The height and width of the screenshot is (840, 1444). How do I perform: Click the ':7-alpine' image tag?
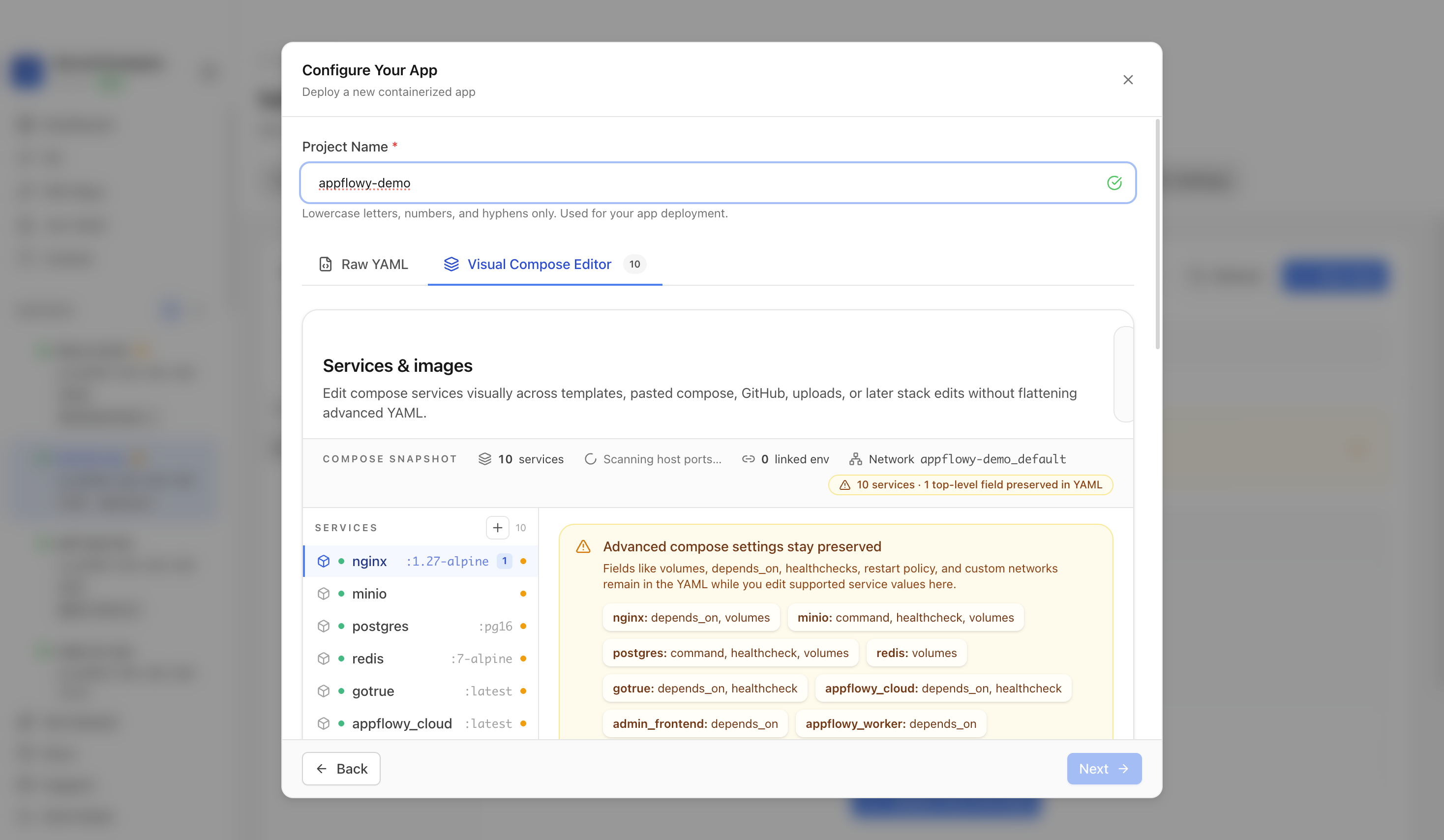tap(481, 659)
